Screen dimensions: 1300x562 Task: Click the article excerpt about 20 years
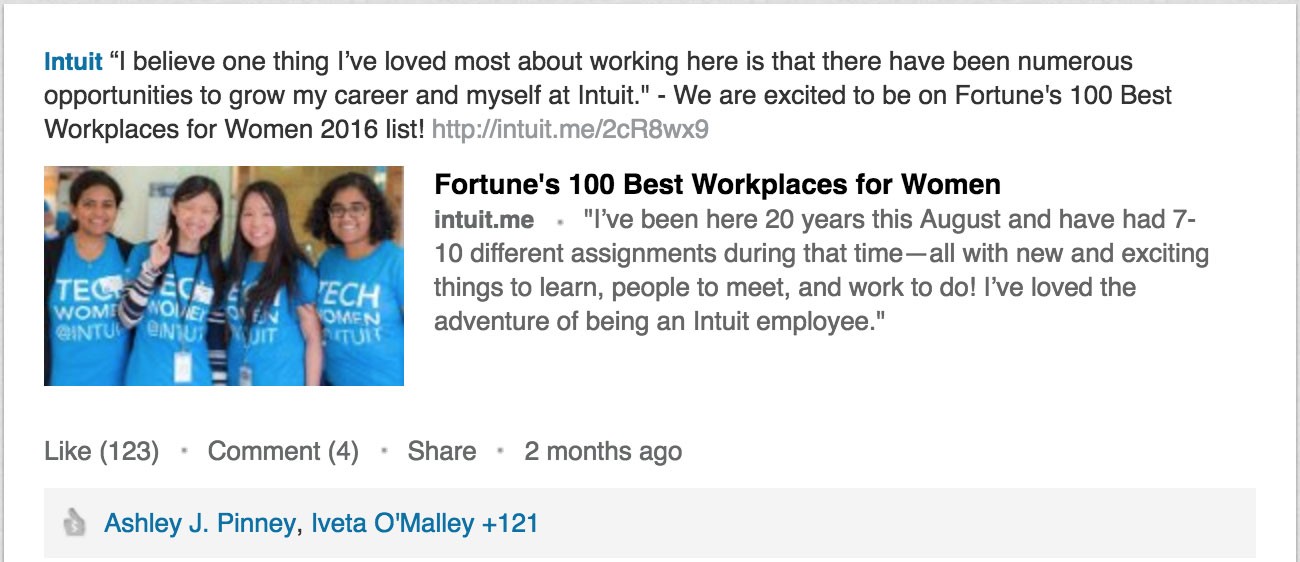tap(820, 271)
